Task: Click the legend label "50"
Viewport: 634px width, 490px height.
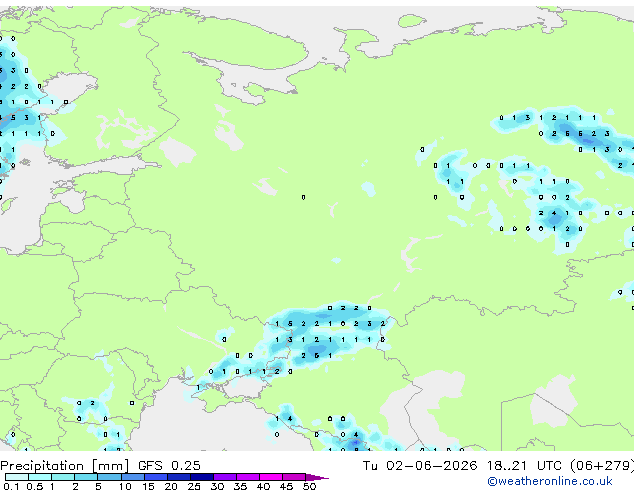Action: (310, 486)
